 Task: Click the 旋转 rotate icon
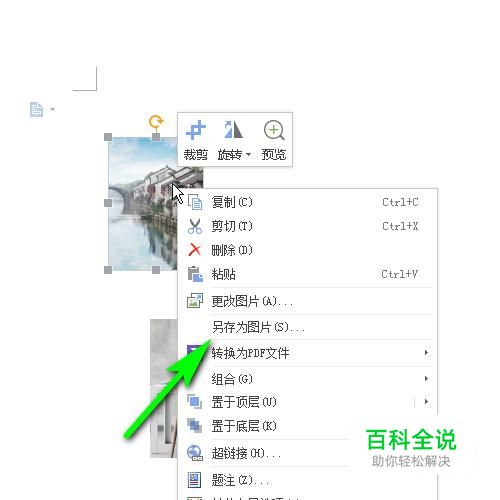[x=233, y=130]
